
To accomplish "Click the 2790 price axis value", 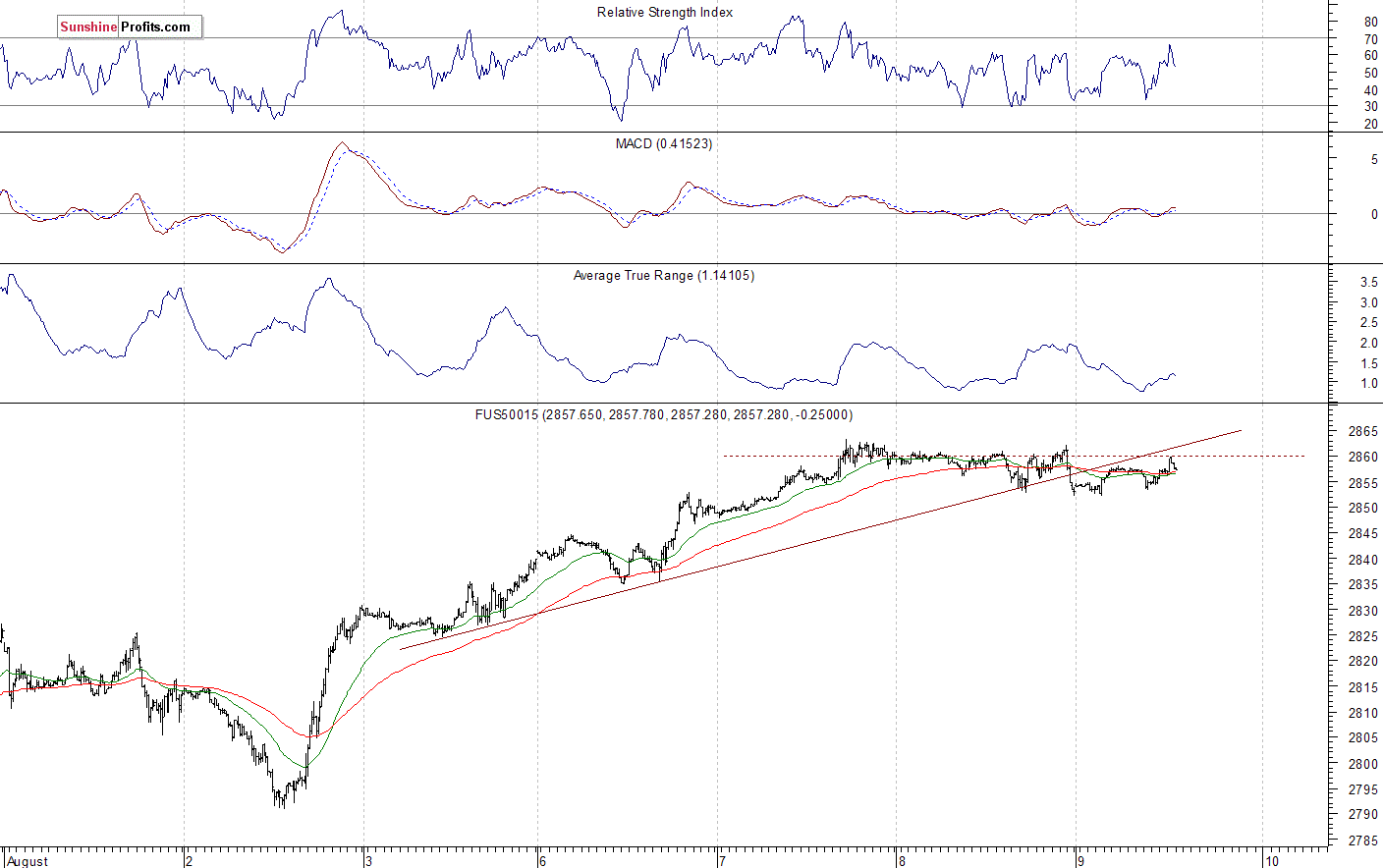I will (1362, 815).
